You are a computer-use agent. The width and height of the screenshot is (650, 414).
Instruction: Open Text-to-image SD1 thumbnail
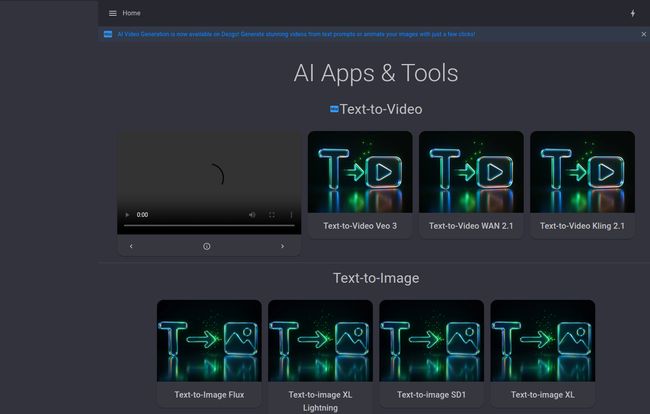[x=431, y=341]
